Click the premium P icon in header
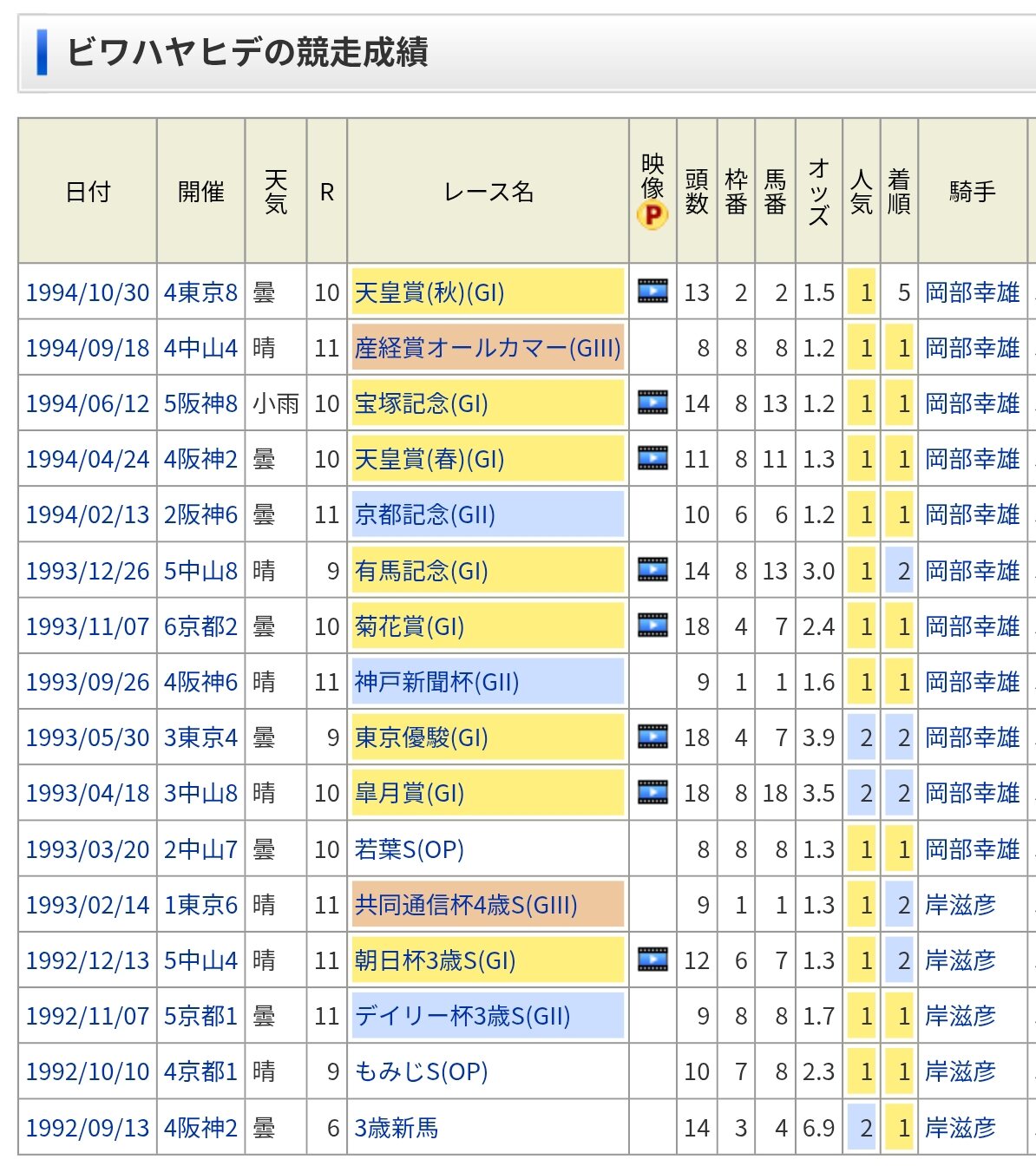This screenshot has height=1166, width=1036. [x=652, y=214]
